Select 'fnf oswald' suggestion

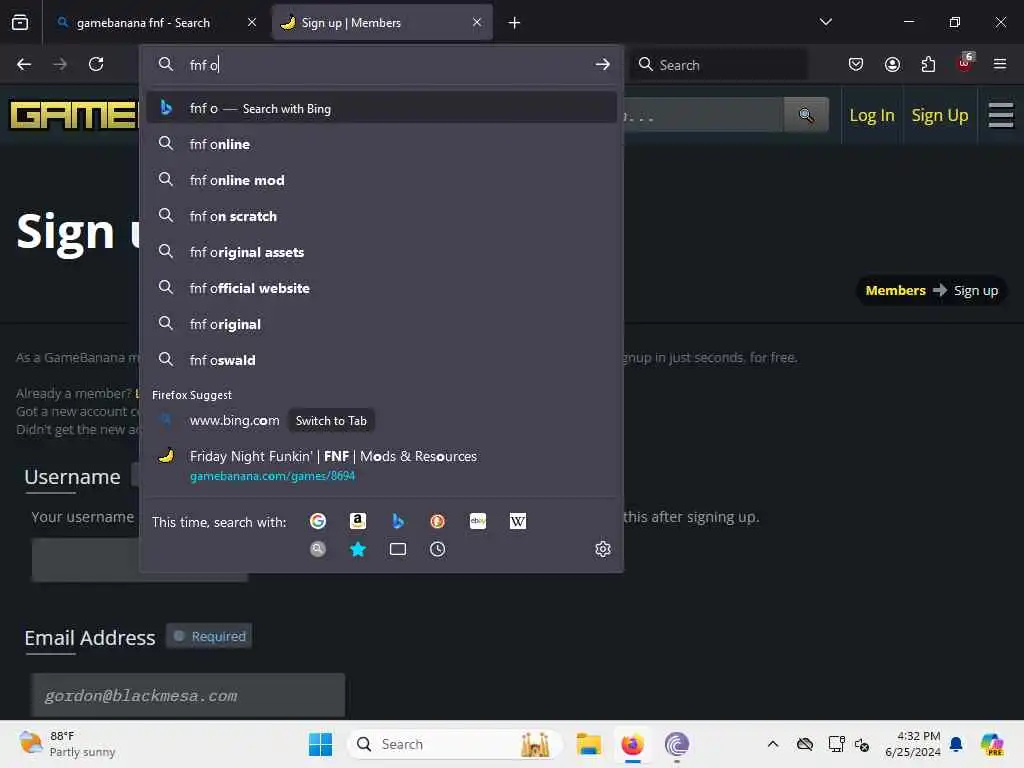tap(382, 360)
